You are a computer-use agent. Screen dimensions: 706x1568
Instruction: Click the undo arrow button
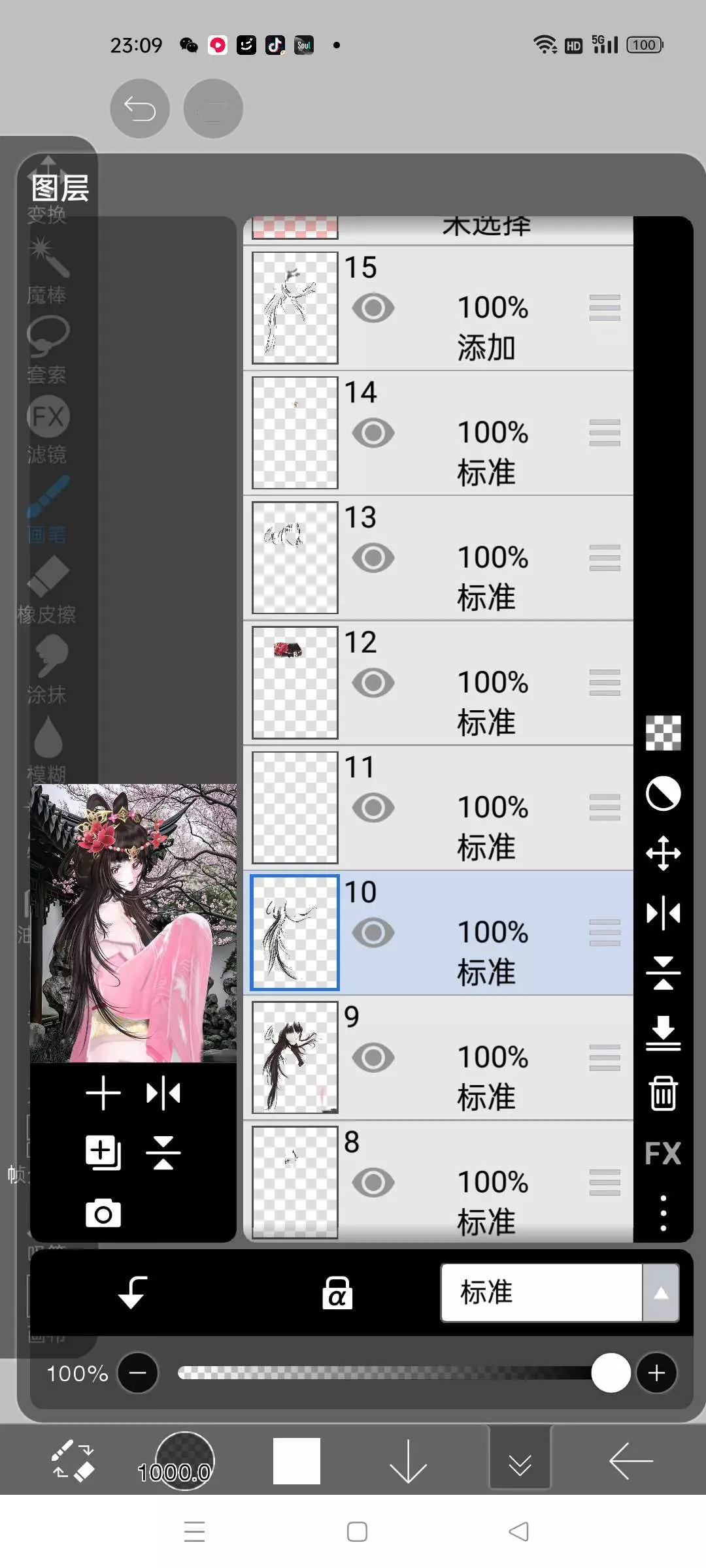[140, 108]
